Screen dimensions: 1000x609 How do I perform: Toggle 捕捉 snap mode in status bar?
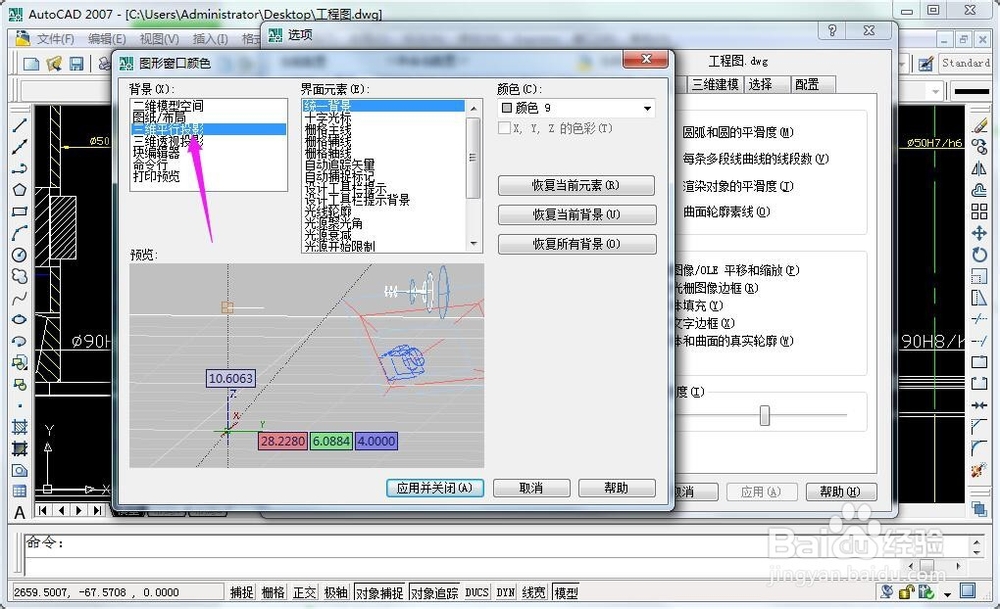(242, 592)
